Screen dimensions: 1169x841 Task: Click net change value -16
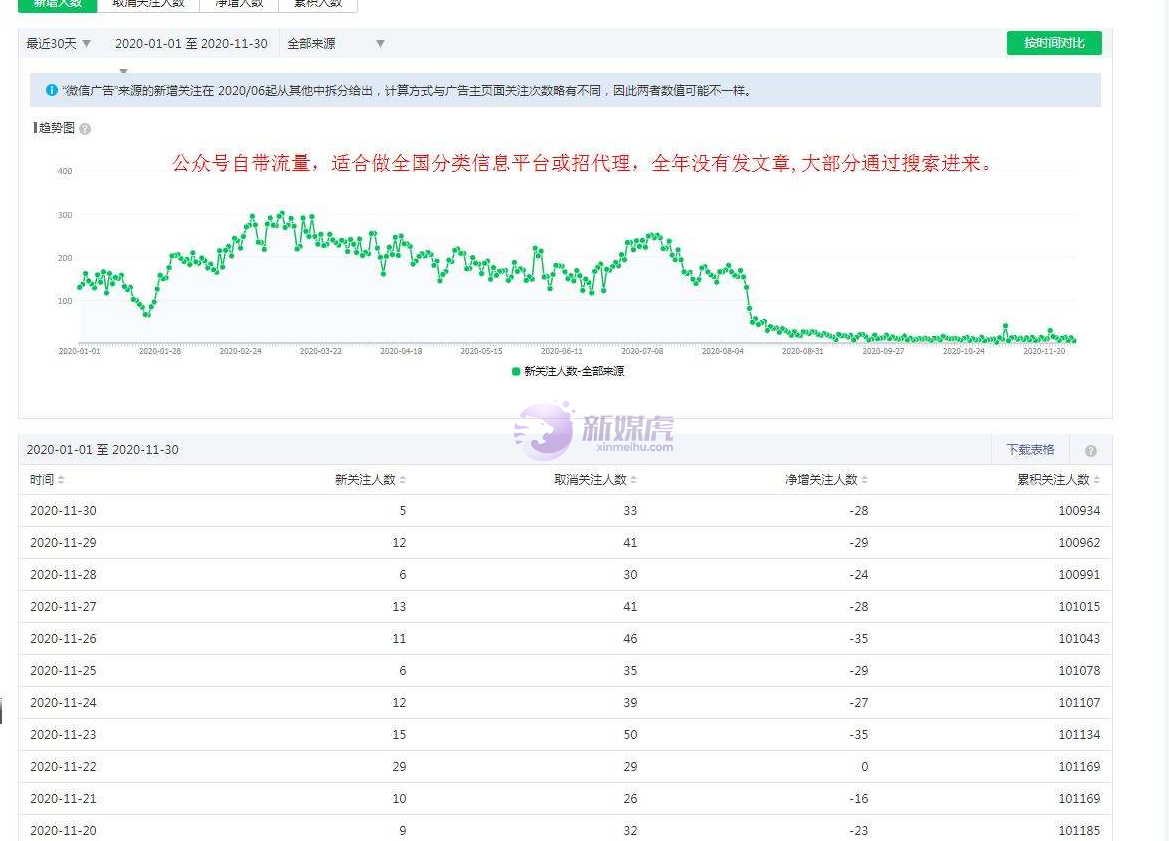[858, 799]
